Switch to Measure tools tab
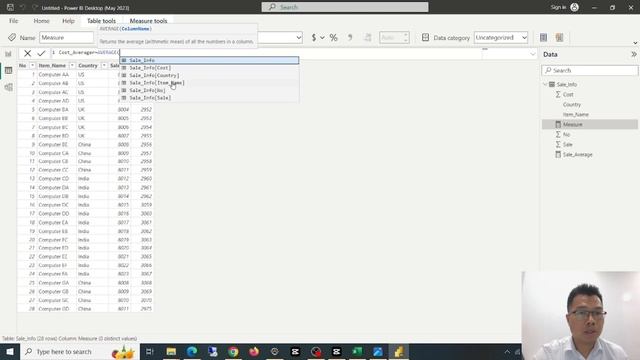This screenshot has height=360, width=640. (x=149, y=21)
